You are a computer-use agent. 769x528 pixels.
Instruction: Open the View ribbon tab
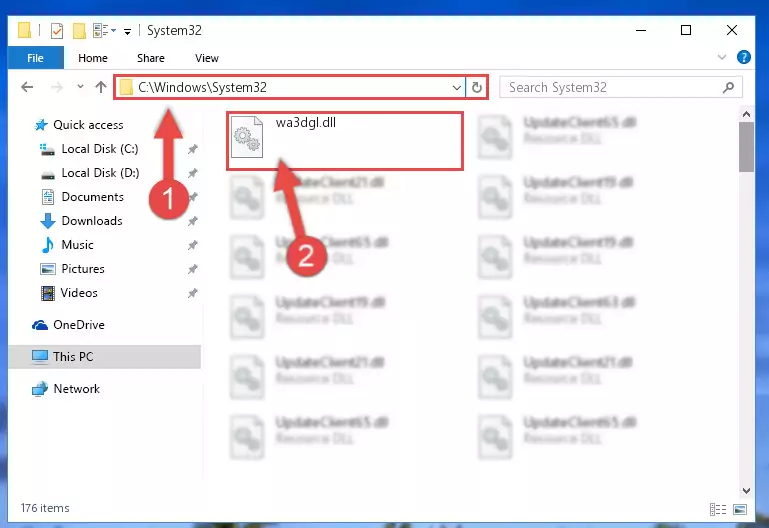[x=206, y=58]
